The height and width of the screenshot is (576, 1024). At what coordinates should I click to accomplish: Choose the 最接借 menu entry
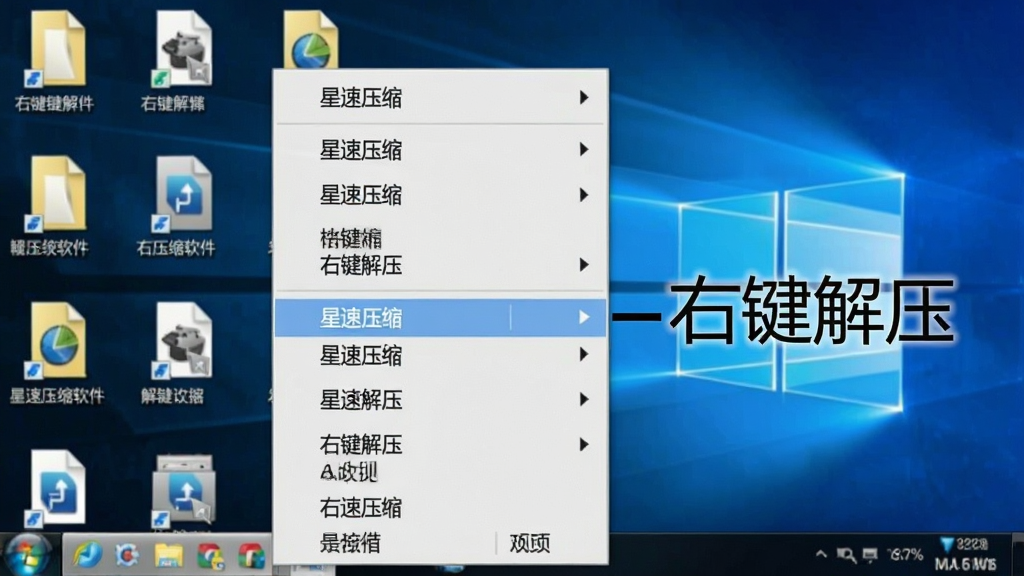click(350, 543)
